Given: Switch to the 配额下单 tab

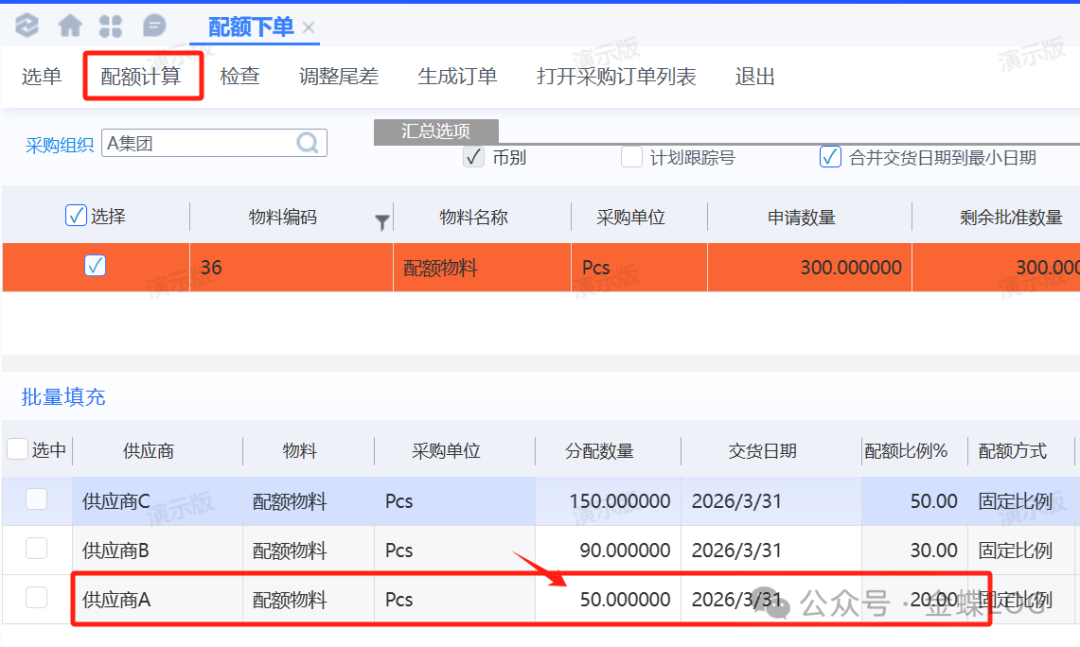Looking at the screenshot, I should (x=250, y=28).
